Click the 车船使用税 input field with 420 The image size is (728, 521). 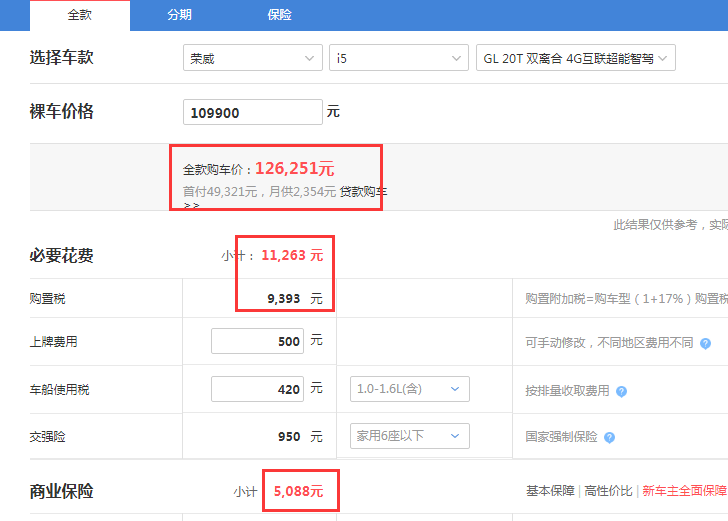[257, 389]
